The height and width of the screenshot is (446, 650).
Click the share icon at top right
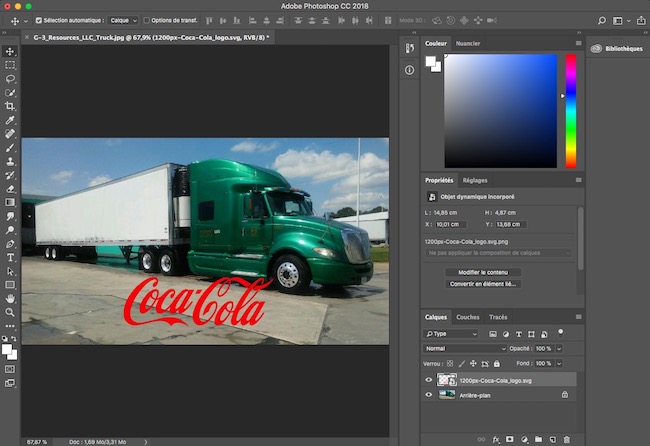[x=641, y=20]
